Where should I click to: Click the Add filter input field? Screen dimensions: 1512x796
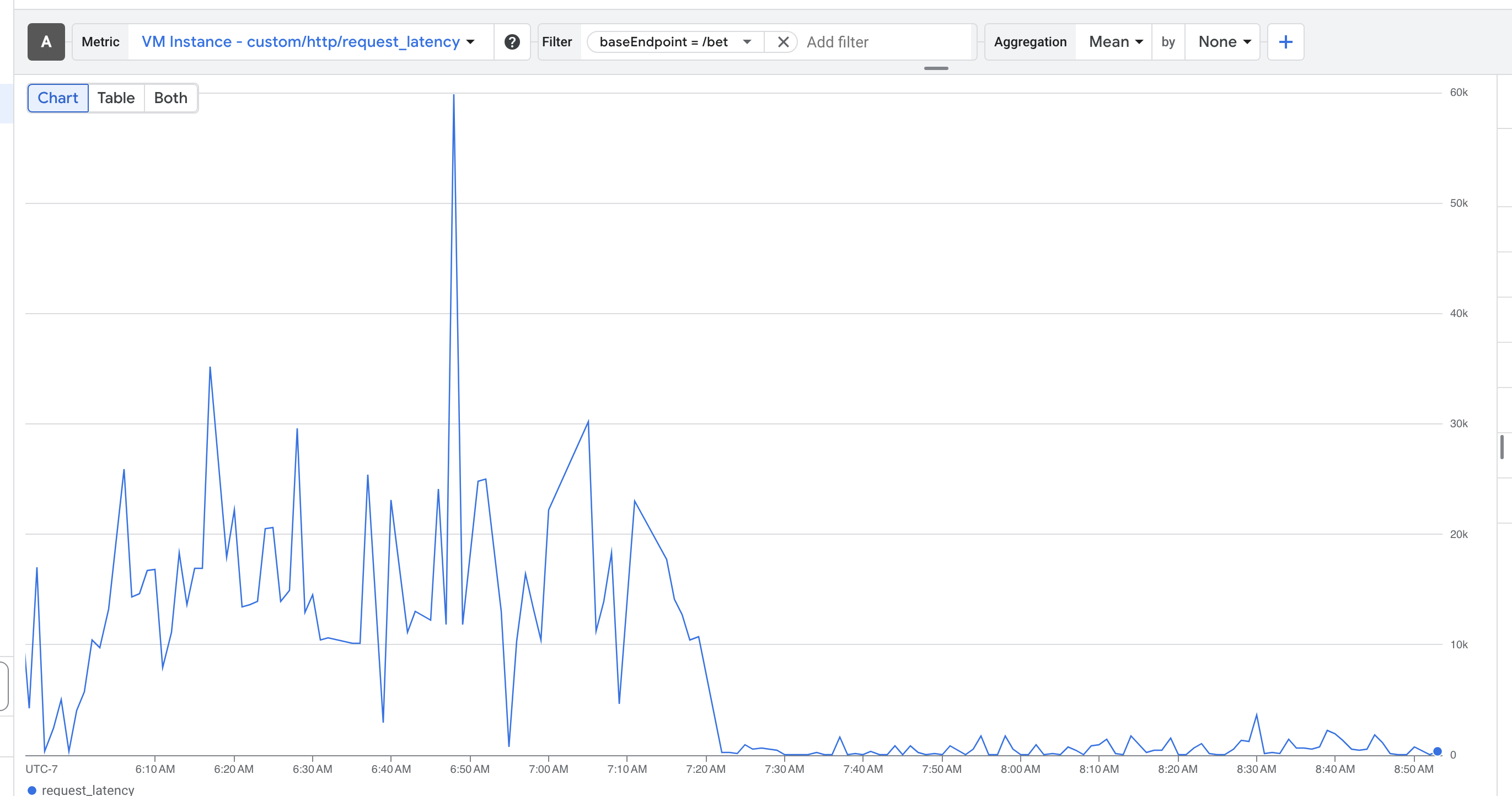point(886,42)
